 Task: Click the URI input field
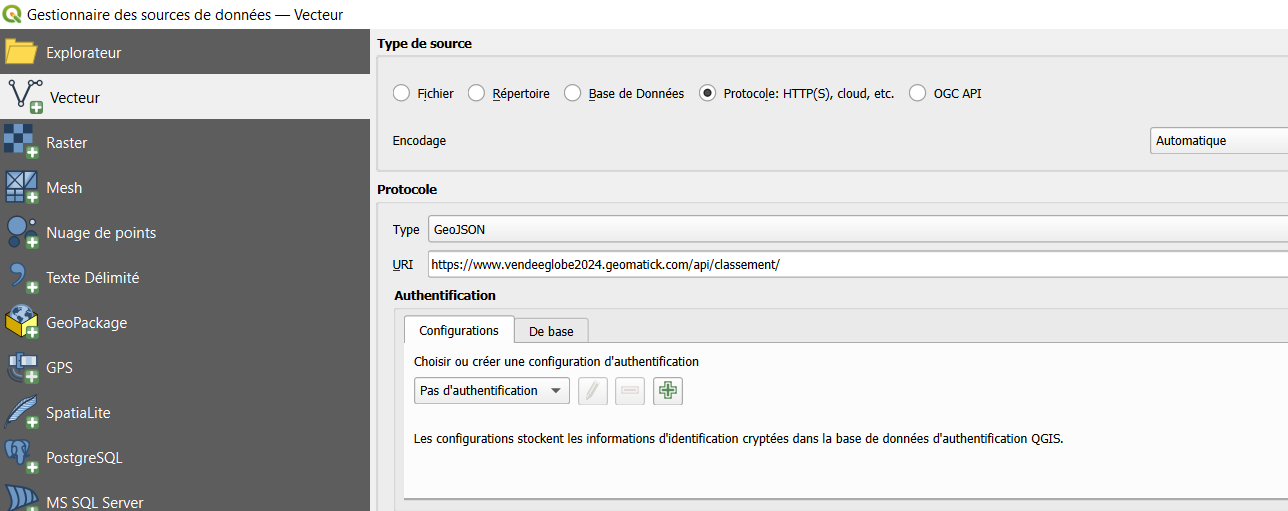click(858, 264)
